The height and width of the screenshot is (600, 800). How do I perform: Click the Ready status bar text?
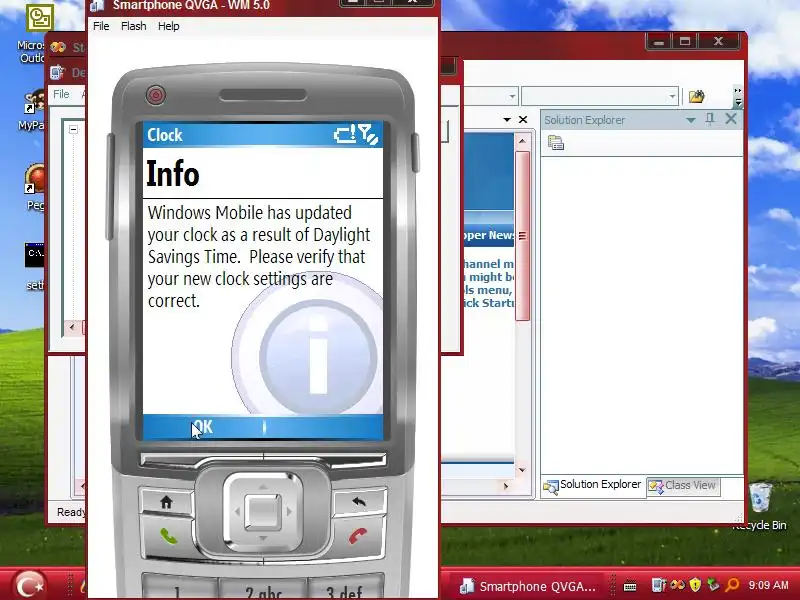[71, 512]
